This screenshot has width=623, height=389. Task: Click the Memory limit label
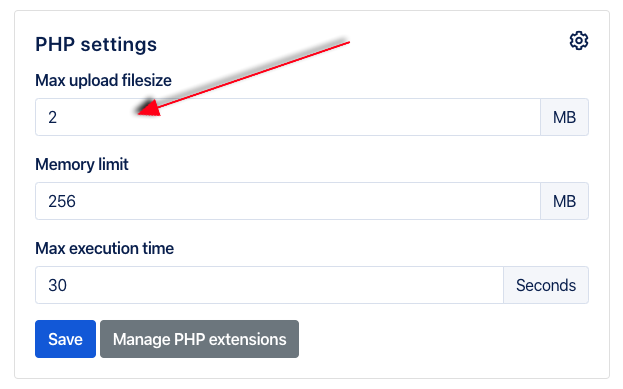click(82, 165)
